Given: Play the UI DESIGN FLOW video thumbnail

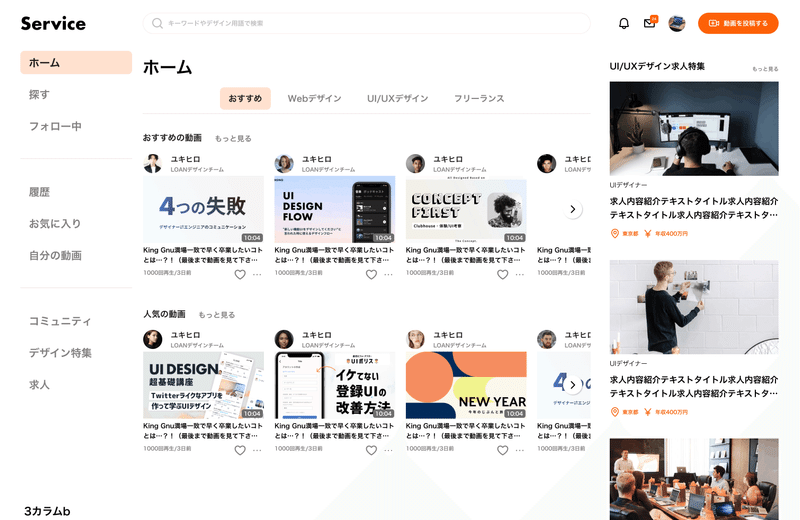Looking at the screenshot, I should pos(335,209).
